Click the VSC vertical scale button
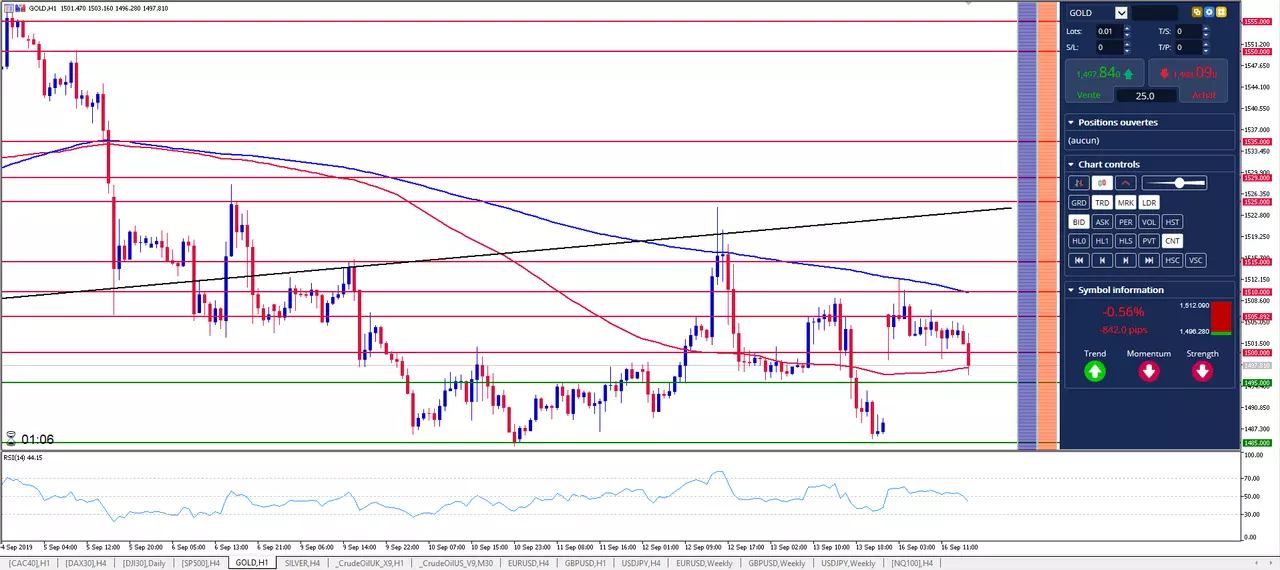Viewport: 1280px width, 570px height. pos(1196,260)
